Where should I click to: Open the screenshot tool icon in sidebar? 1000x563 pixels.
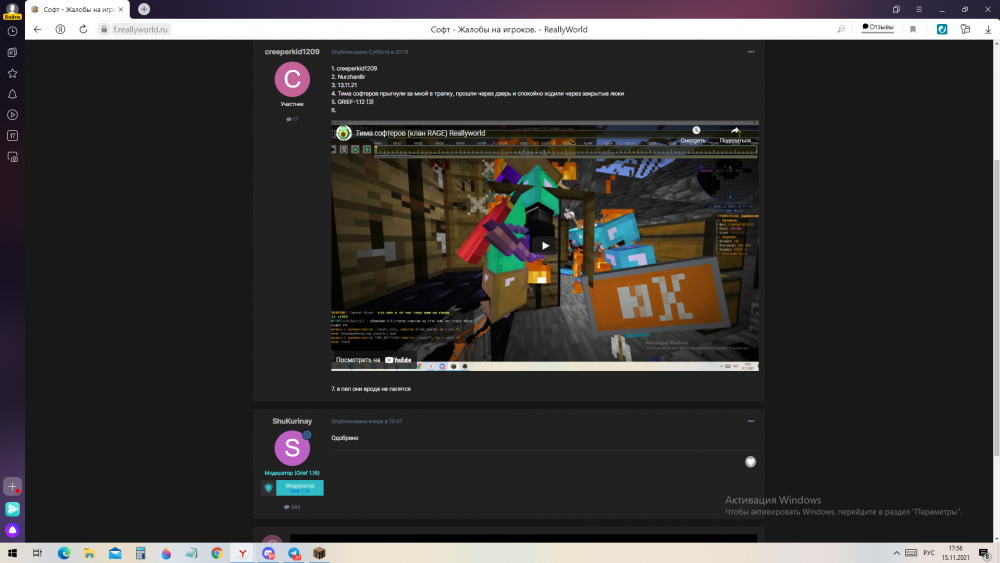(x=12, y=157)
